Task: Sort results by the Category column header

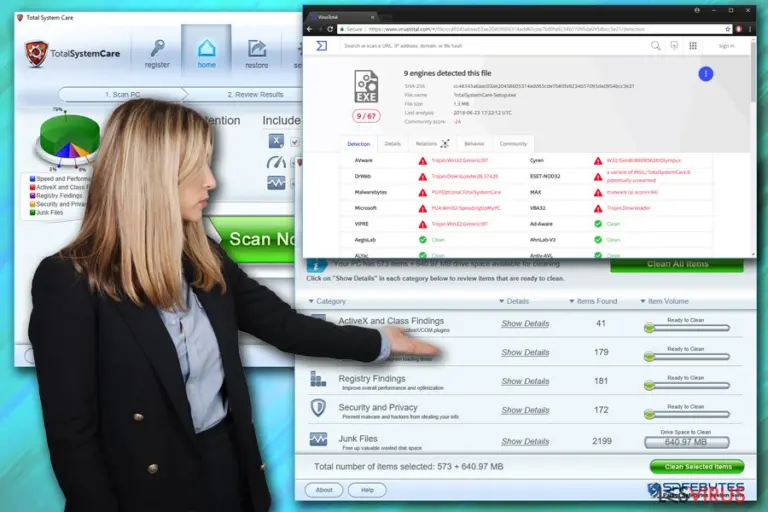Action: 327,301
